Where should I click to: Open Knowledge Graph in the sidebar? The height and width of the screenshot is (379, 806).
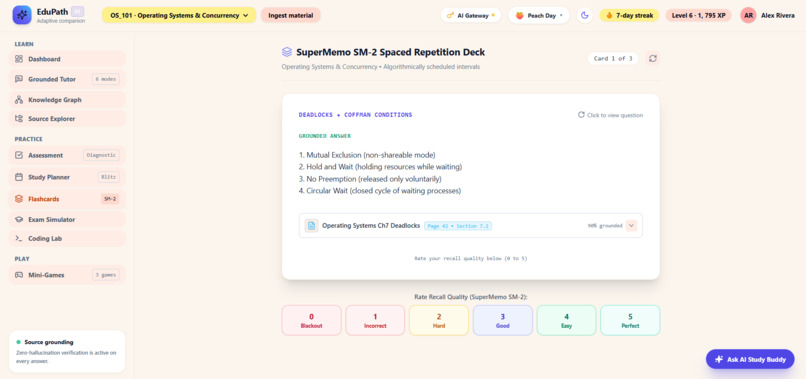coord(67,100)
